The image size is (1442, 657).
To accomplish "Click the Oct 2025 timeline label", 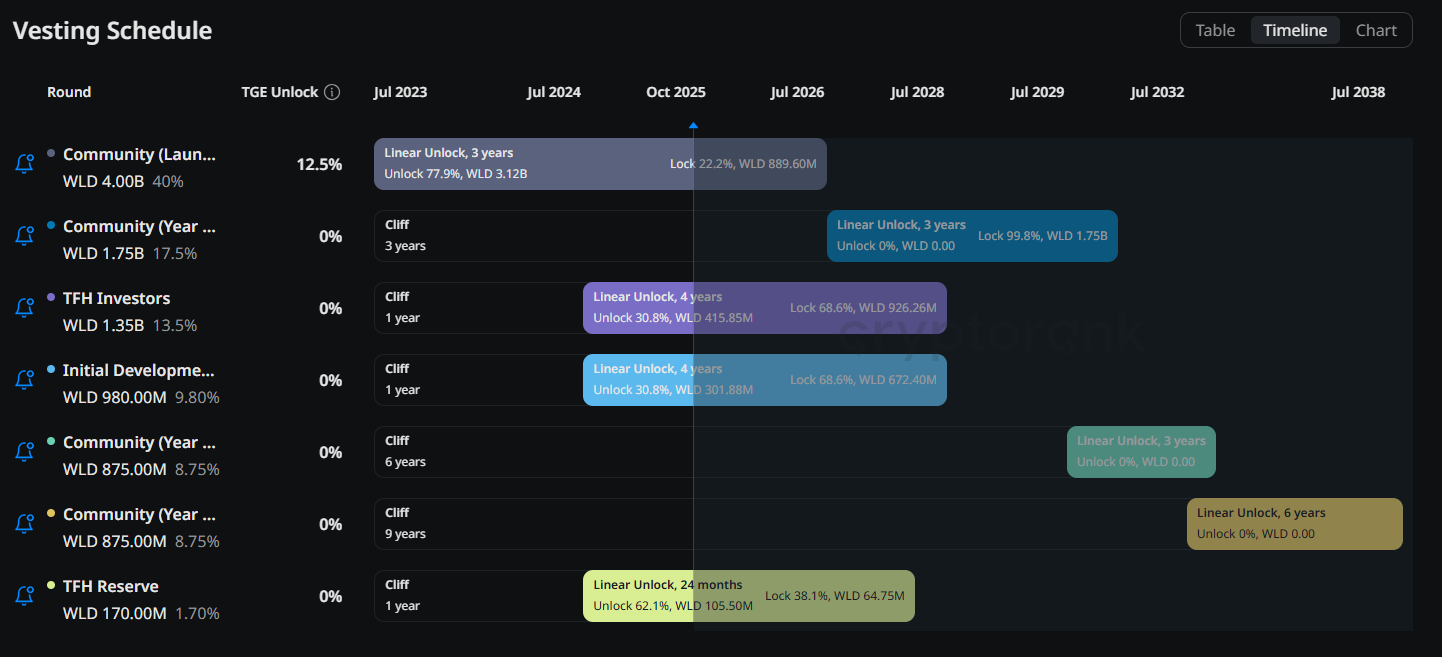I will pyautogui.click(x=676, y=92).
